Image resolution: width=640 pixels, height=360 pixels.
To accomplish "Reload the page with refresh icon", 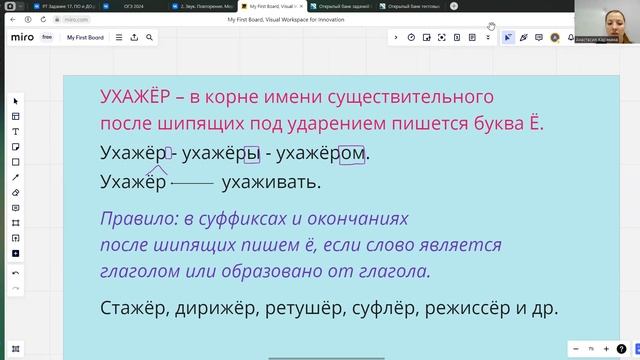I will [x=43, y=20].
